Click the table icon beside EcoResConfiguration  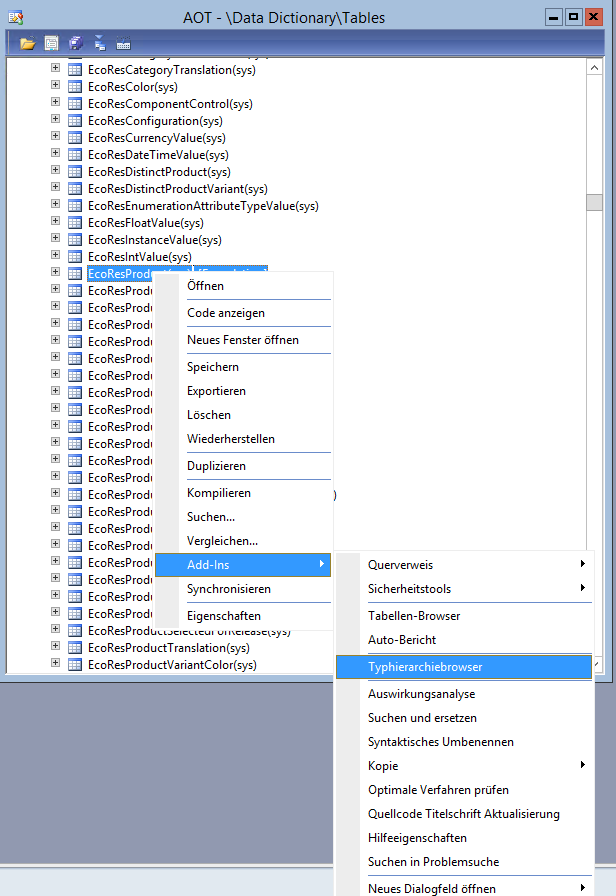[x=75, y=121]
